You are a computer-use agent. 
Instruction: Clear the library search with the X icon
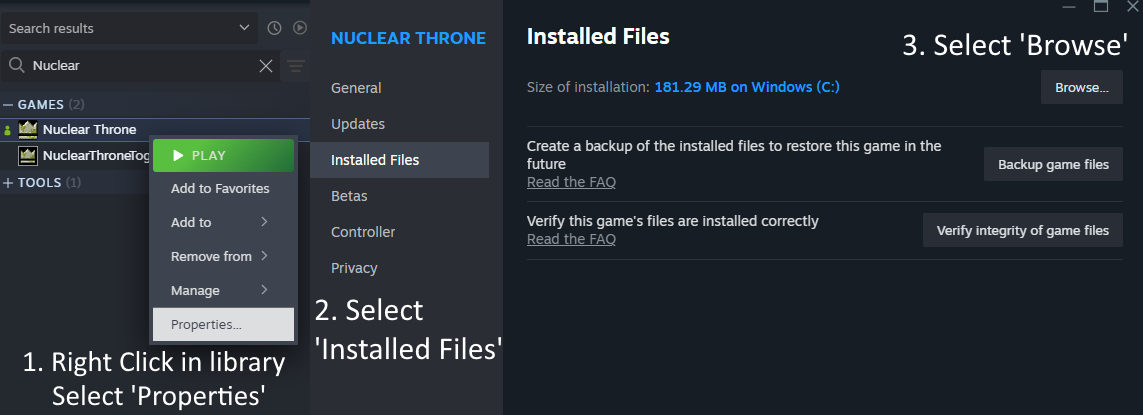coord(266,66)
